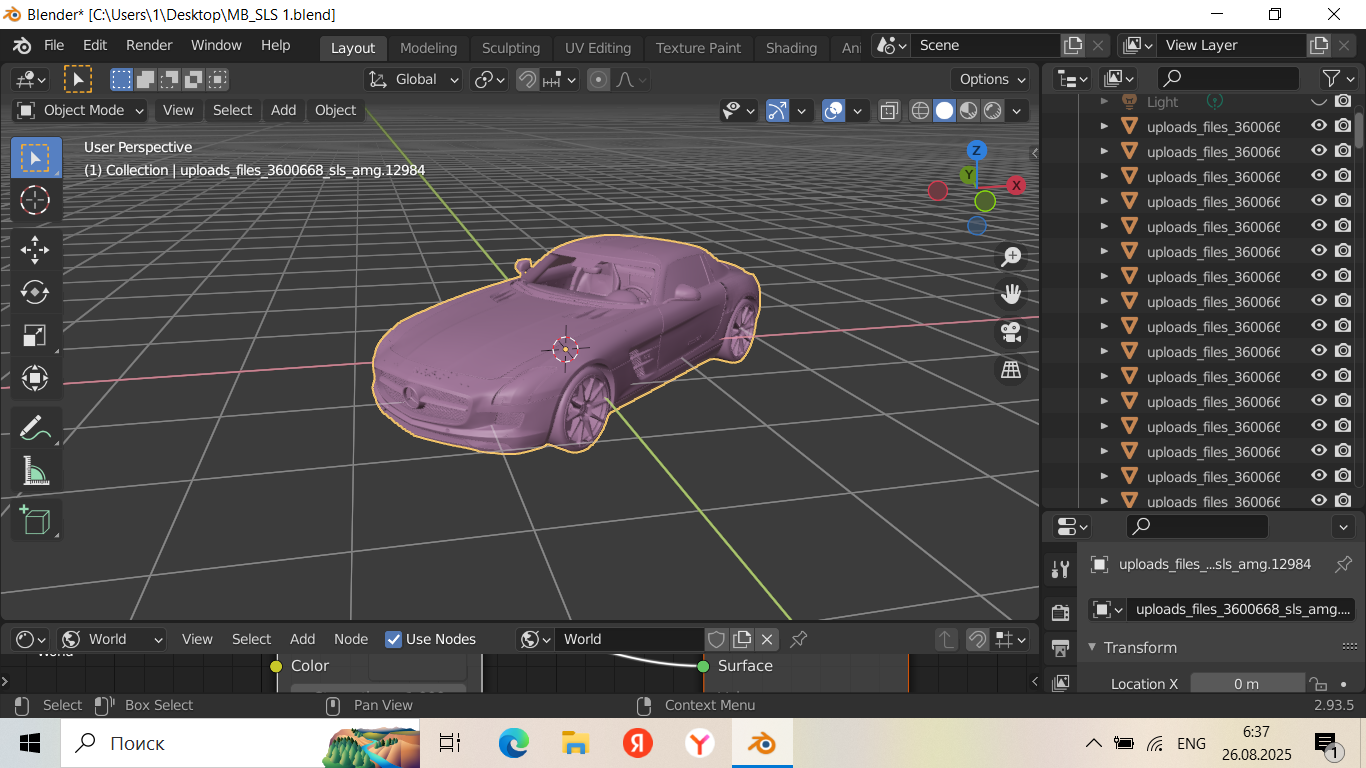Switch to orthographic view with the grid icon
Image resolution: width=1366 pixels, height=768 pixels.
(1011, 370)
